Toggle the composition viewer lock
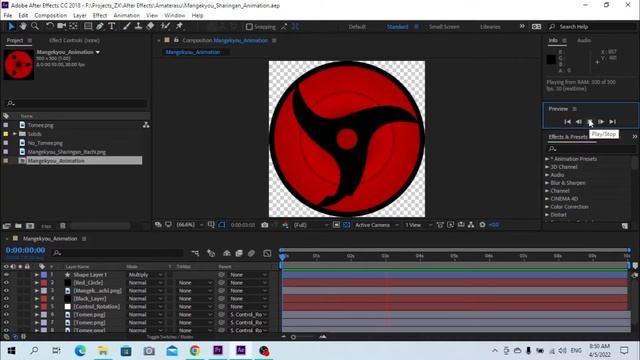The height and width of the screenshot is (360, 640). pyautogui.click(x=176, y=40)
